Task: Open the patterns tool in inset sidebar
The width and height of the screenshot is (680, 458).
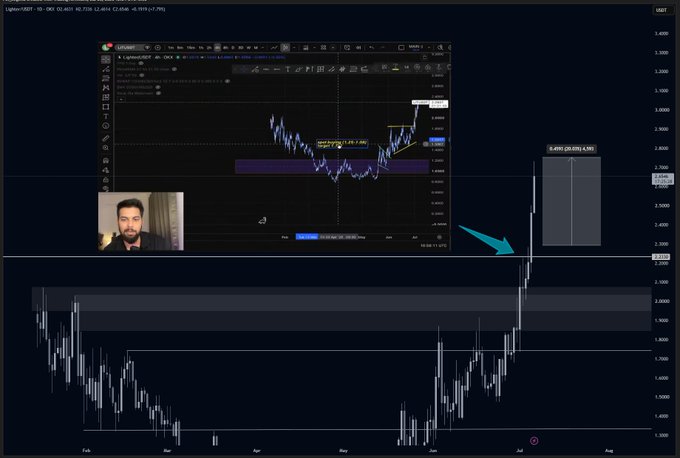Action: pos(106,88)
